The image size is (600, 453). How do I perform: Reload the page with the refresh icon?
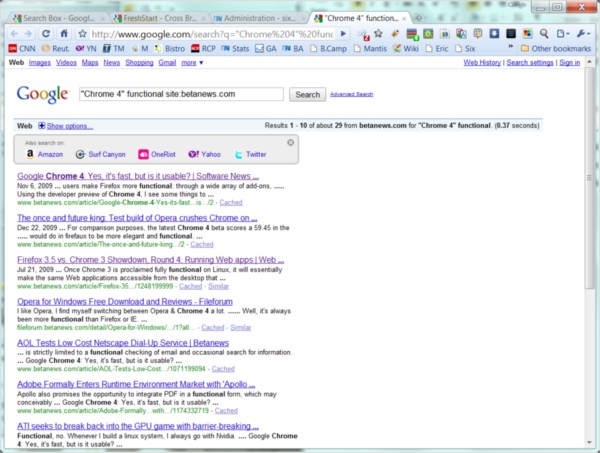pyautogui.click(x=46, y=34)
